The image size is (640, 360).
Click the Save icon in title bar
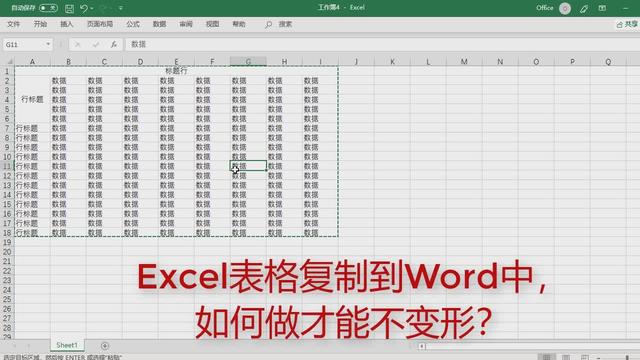coord(69,8)
